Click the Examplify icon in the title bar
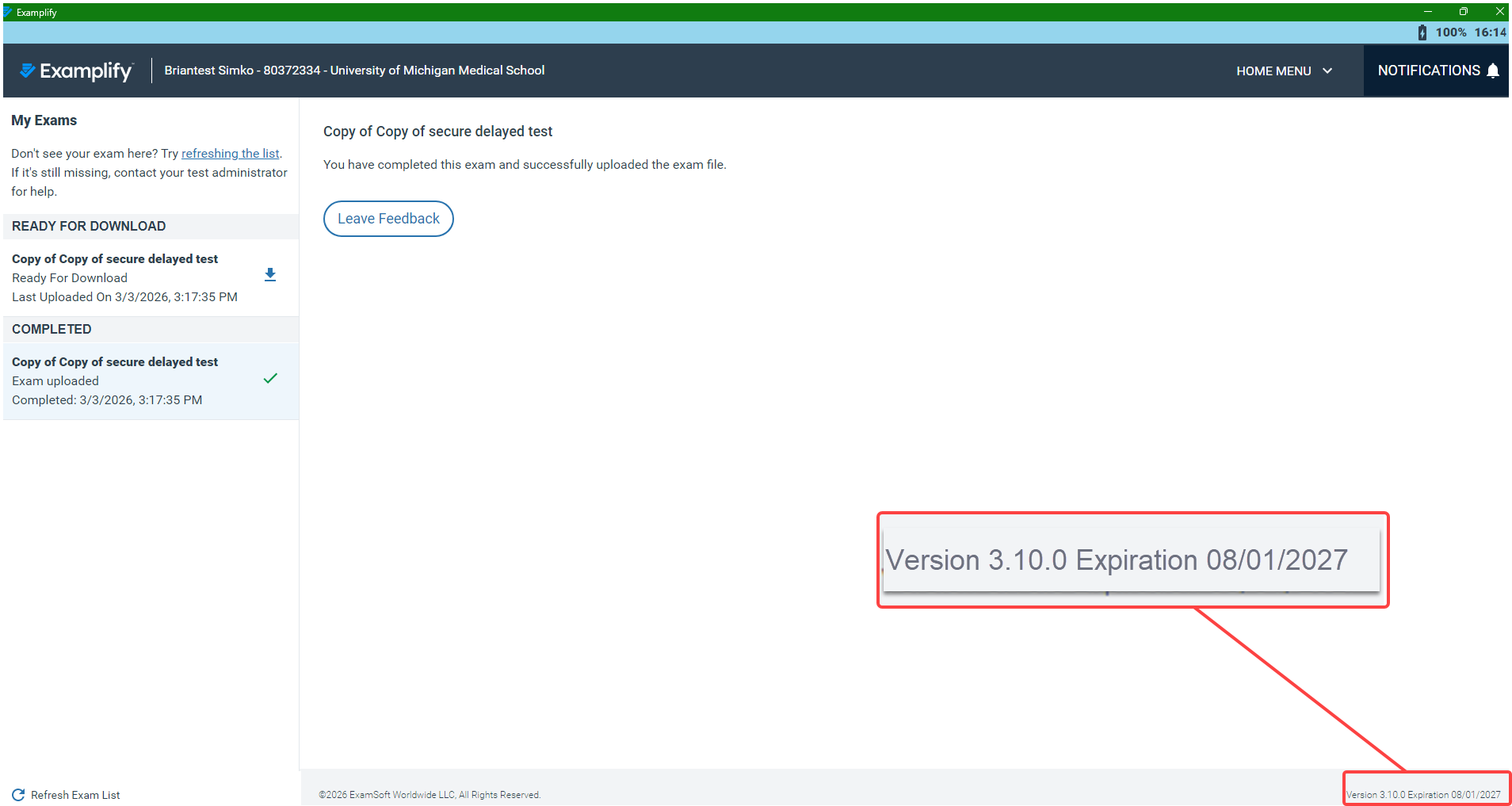This screenshot has width=1512, height=806. (x=9, y=11)
